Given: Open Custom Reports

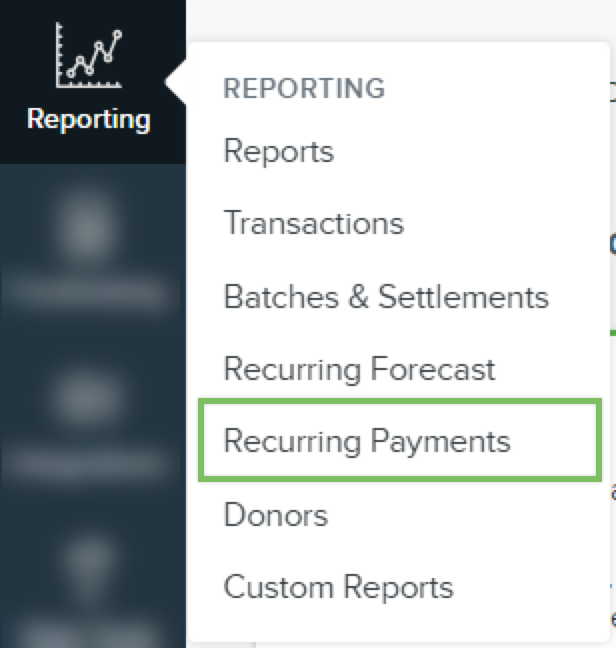Looking at the screenshot, I should 338,587.
